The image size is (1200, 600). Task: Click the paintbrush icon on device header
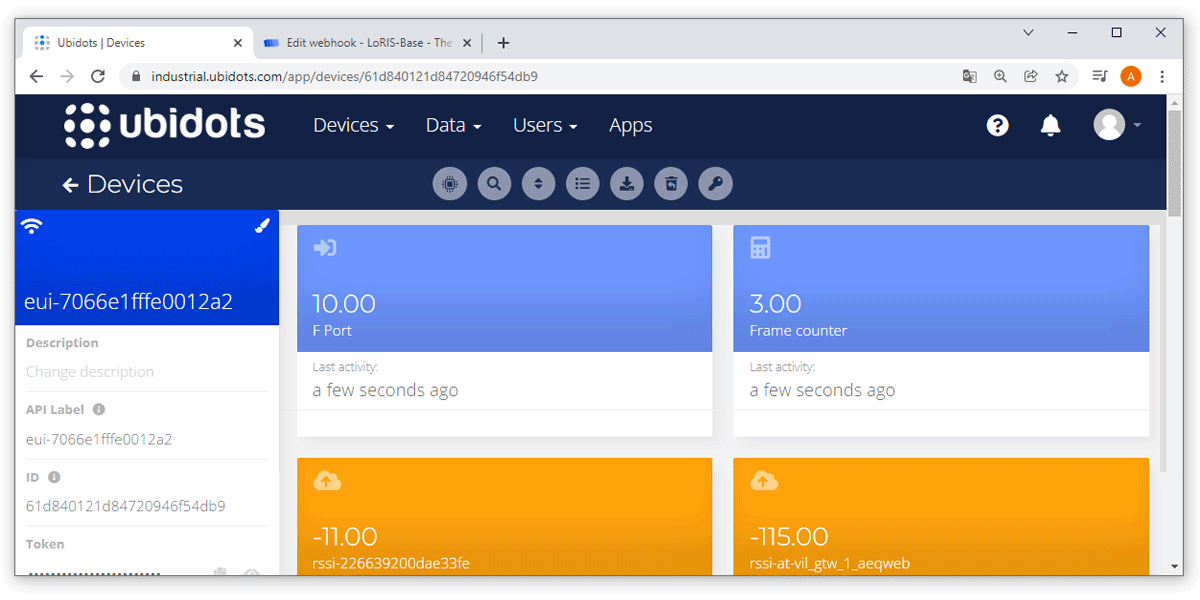[262, 226]
